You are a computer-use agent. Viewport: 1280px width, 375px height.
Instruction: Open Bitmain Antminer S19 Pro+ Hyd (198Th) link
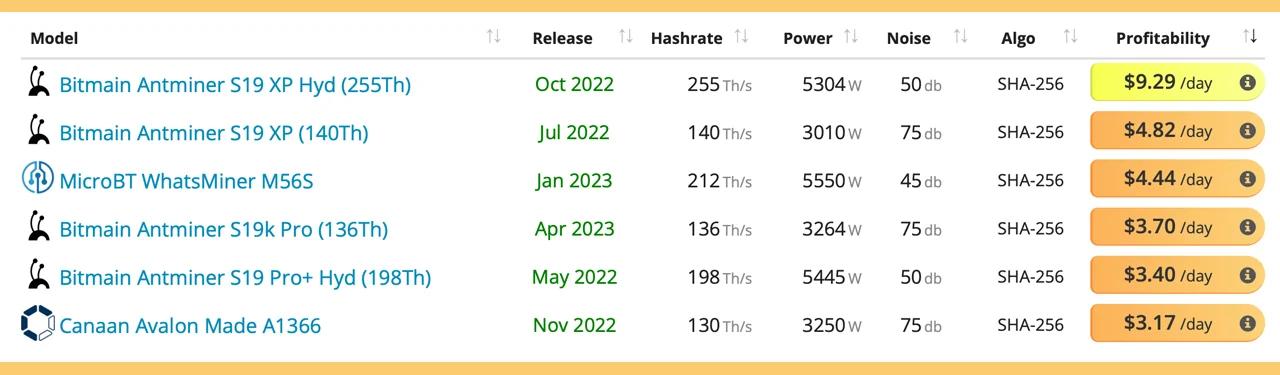coord(245,277)
